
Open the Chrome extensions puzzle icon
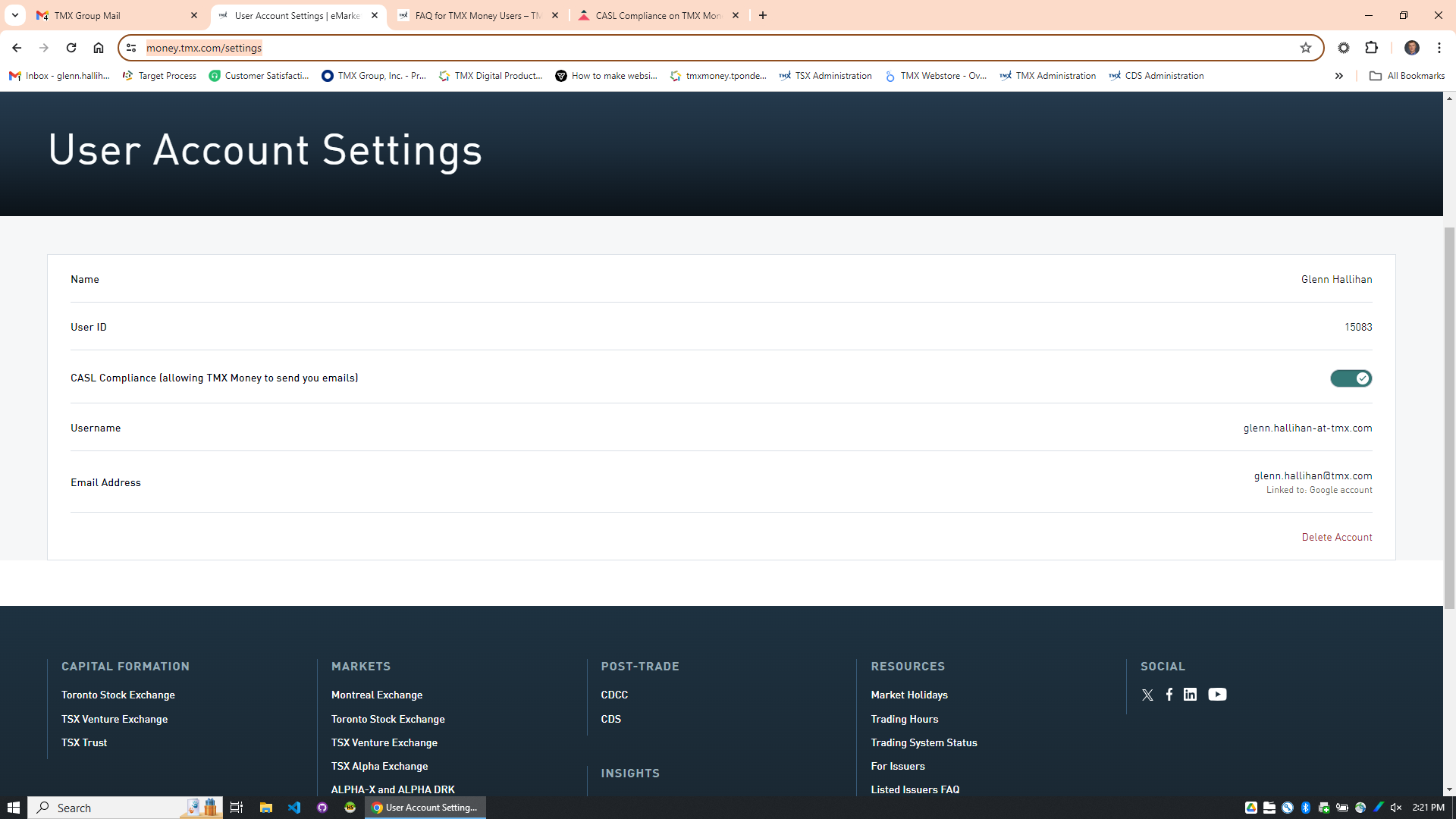click(x=1371, y=48)
